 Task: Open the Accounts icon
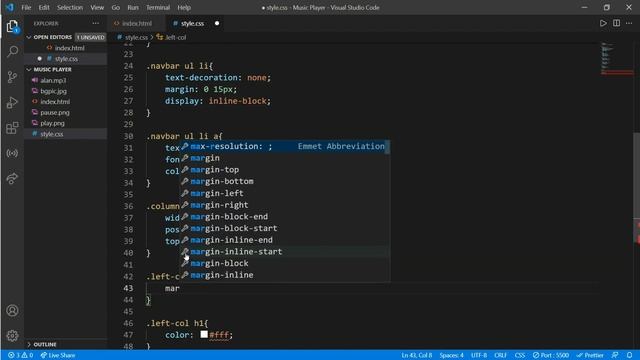pyautogui.click(x=12, y=311)
